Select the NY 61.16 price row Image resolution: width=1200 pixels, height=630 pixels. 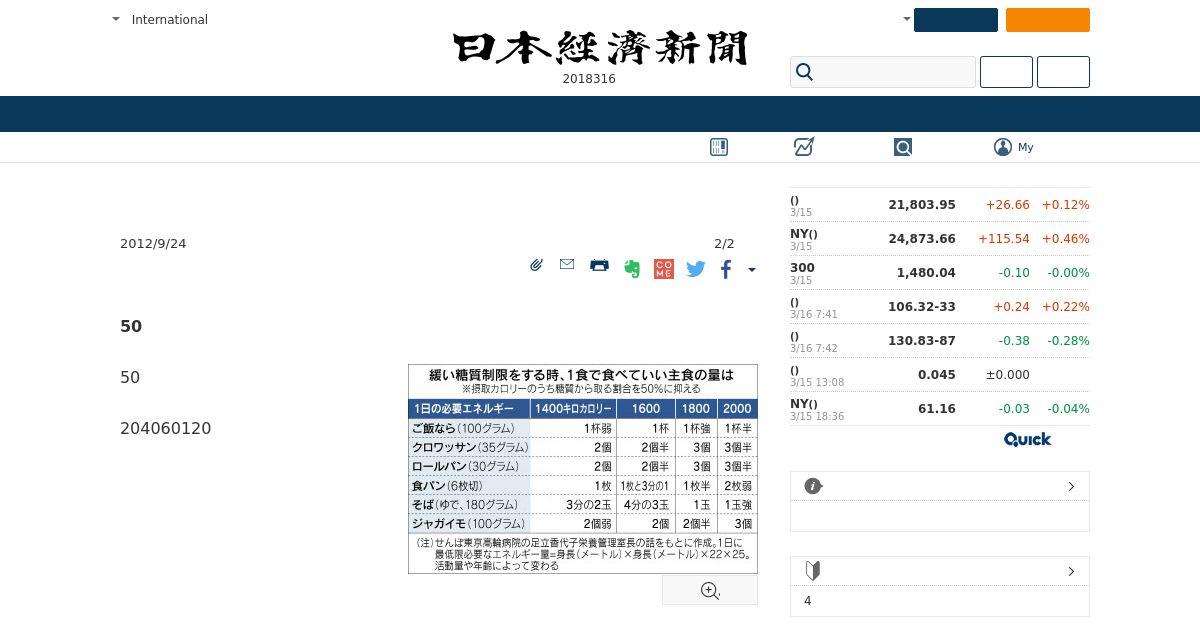940,409
